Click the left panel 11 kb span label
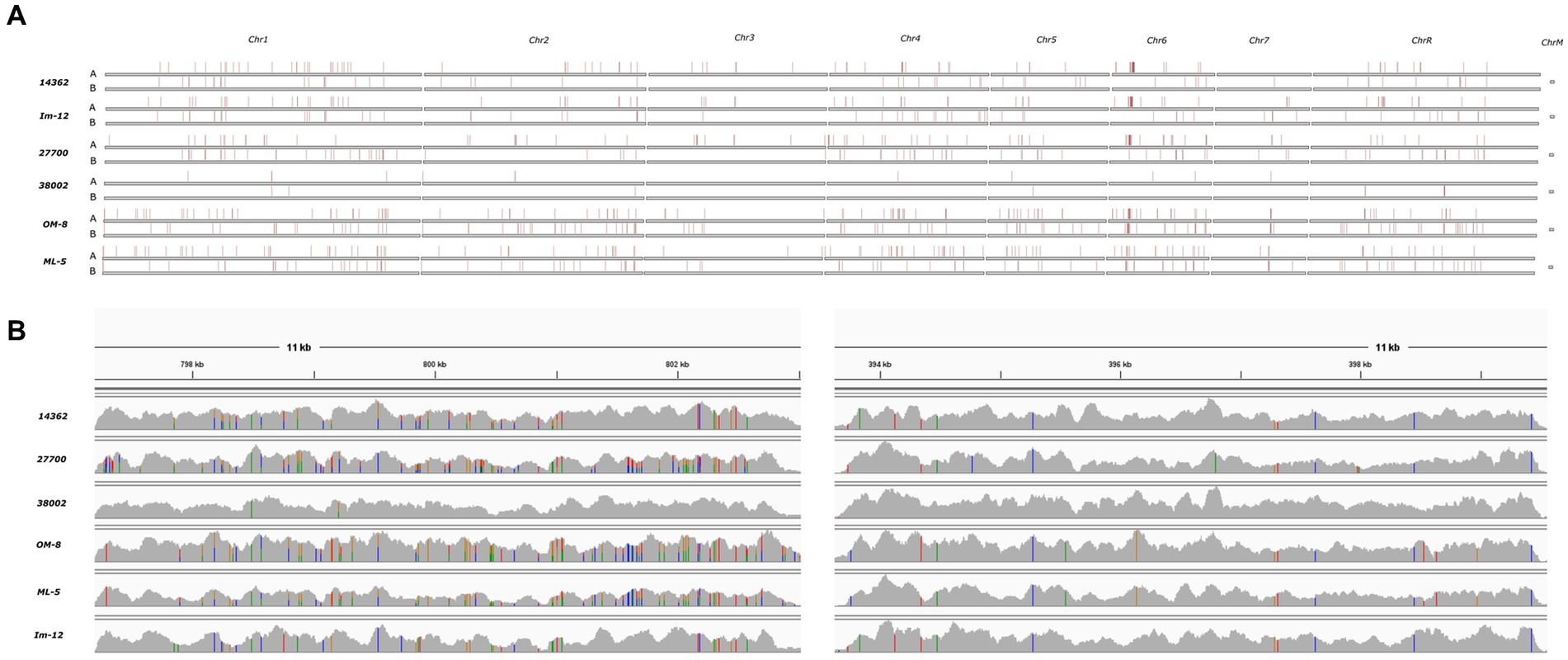 click(x=299, y=347)
